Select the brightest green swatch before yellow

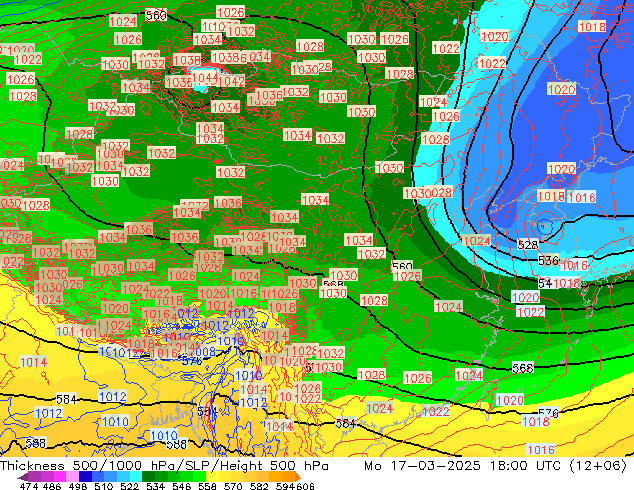(x=199, y=476)
